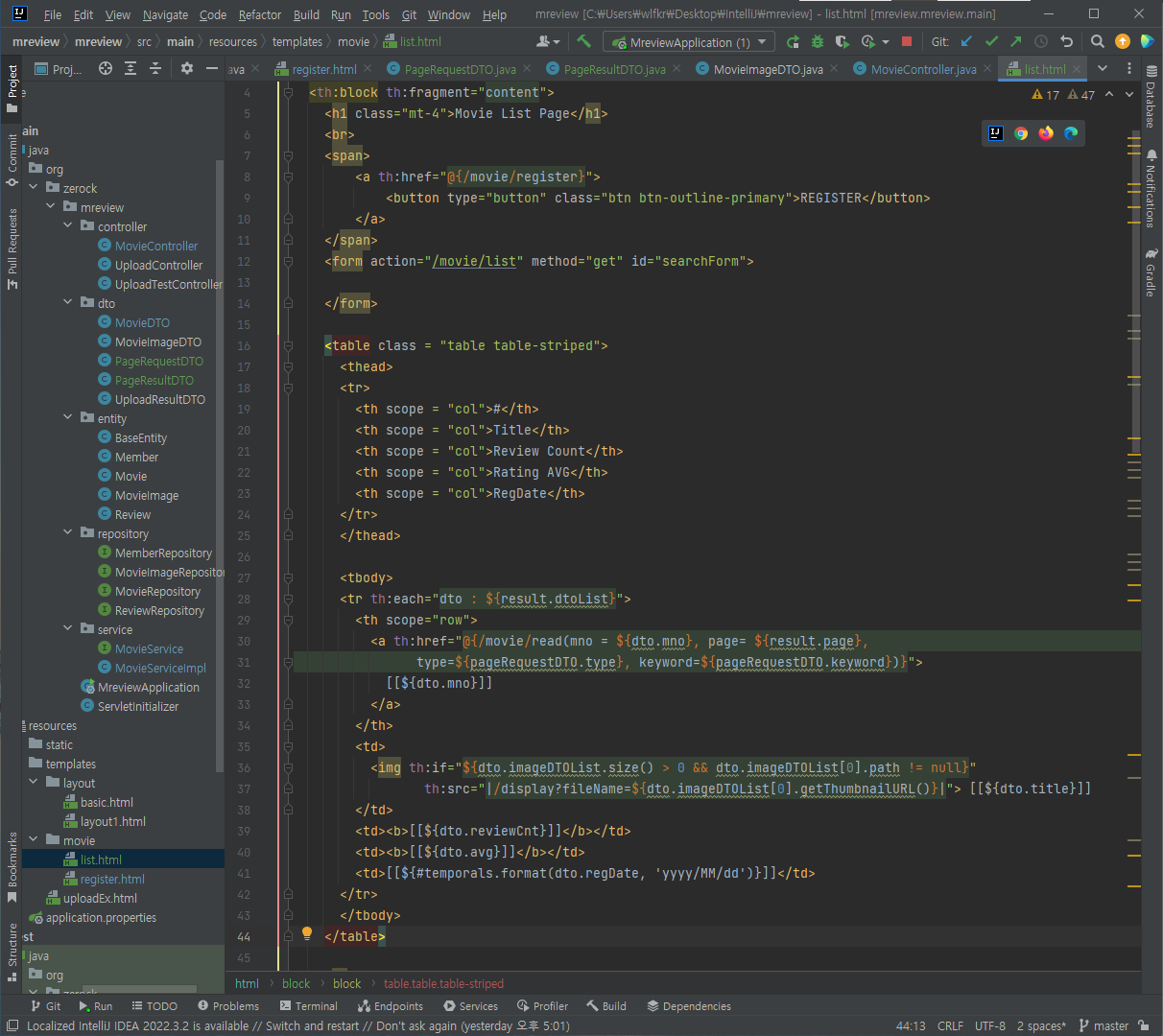This screenshot has width=1163, height=1036.
Task: Open the Dependencies tool window
Action: pos(689,1006)
